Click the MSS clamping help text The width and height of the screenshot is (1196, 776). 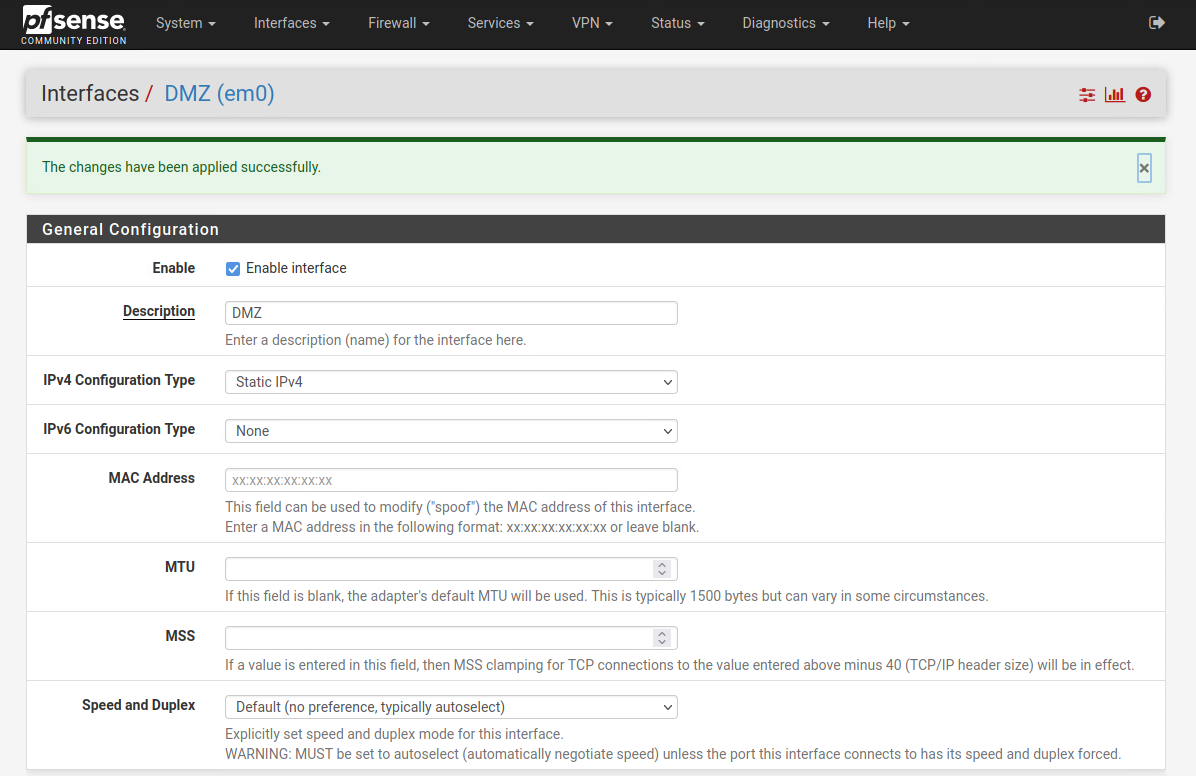(680, 665)
